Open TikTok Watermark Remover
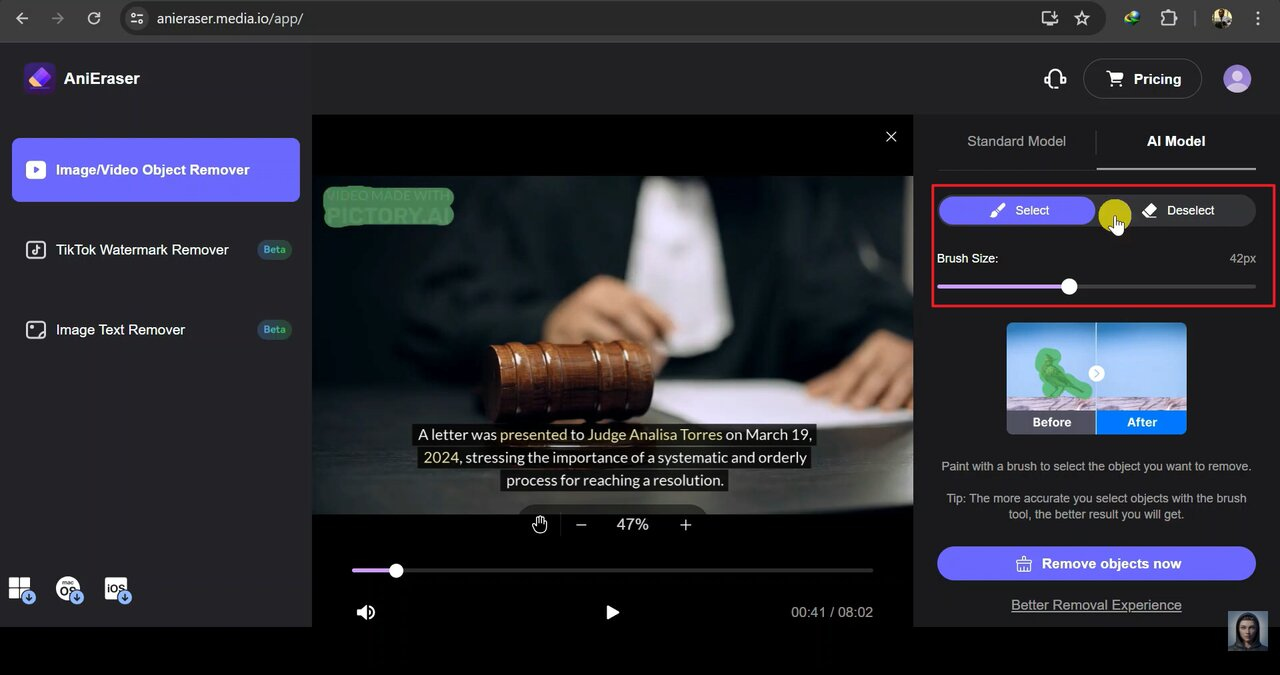 click(156, 250)
